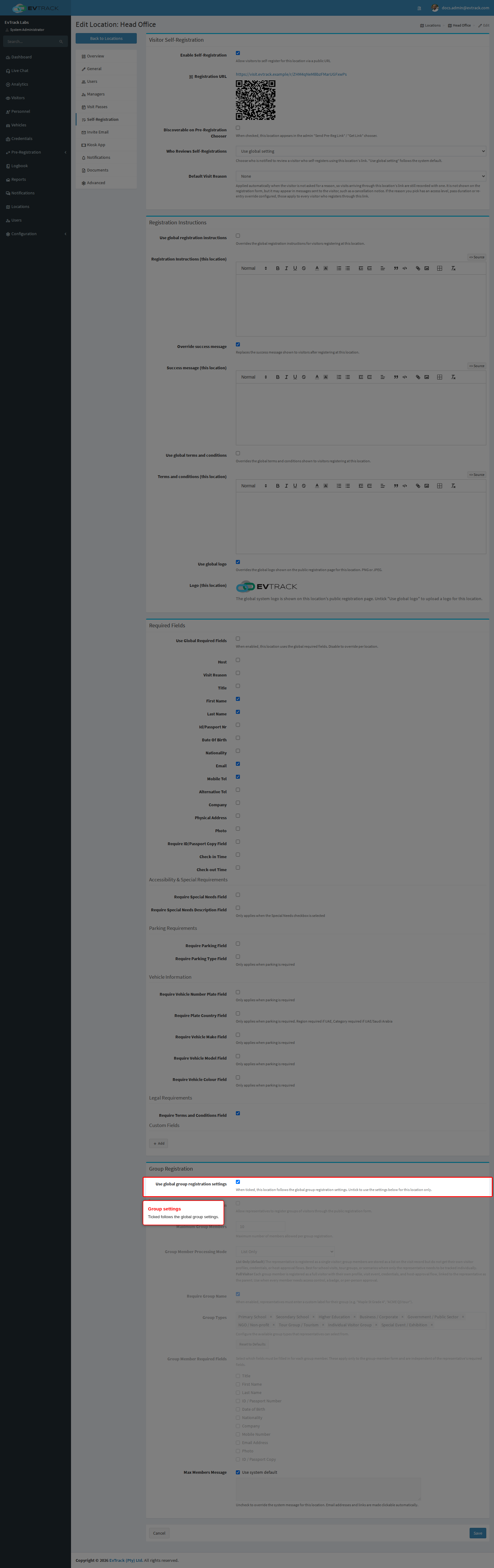494x1568 pixels.
Task: Open Normal heading dropdown in Registration Instructions editor
Action: point(254,269)
